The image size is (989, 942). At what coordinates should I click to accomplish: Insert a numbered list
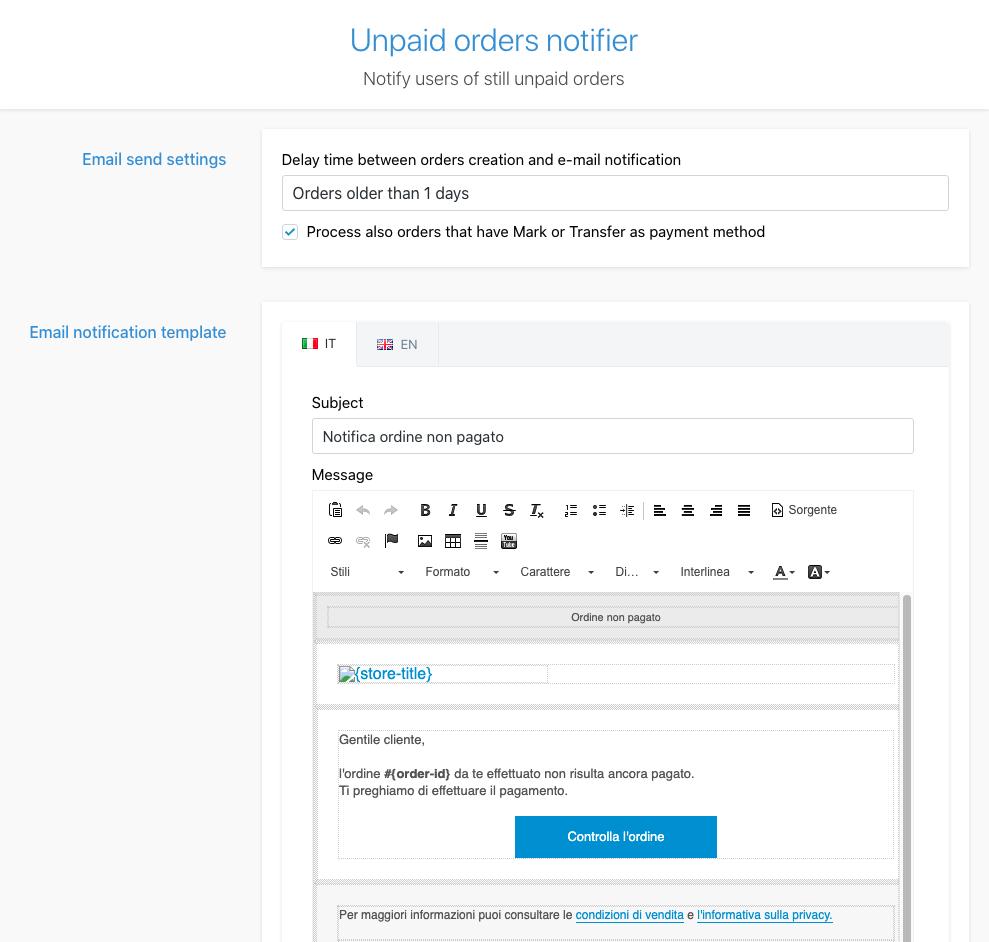(x=571, y=510)
